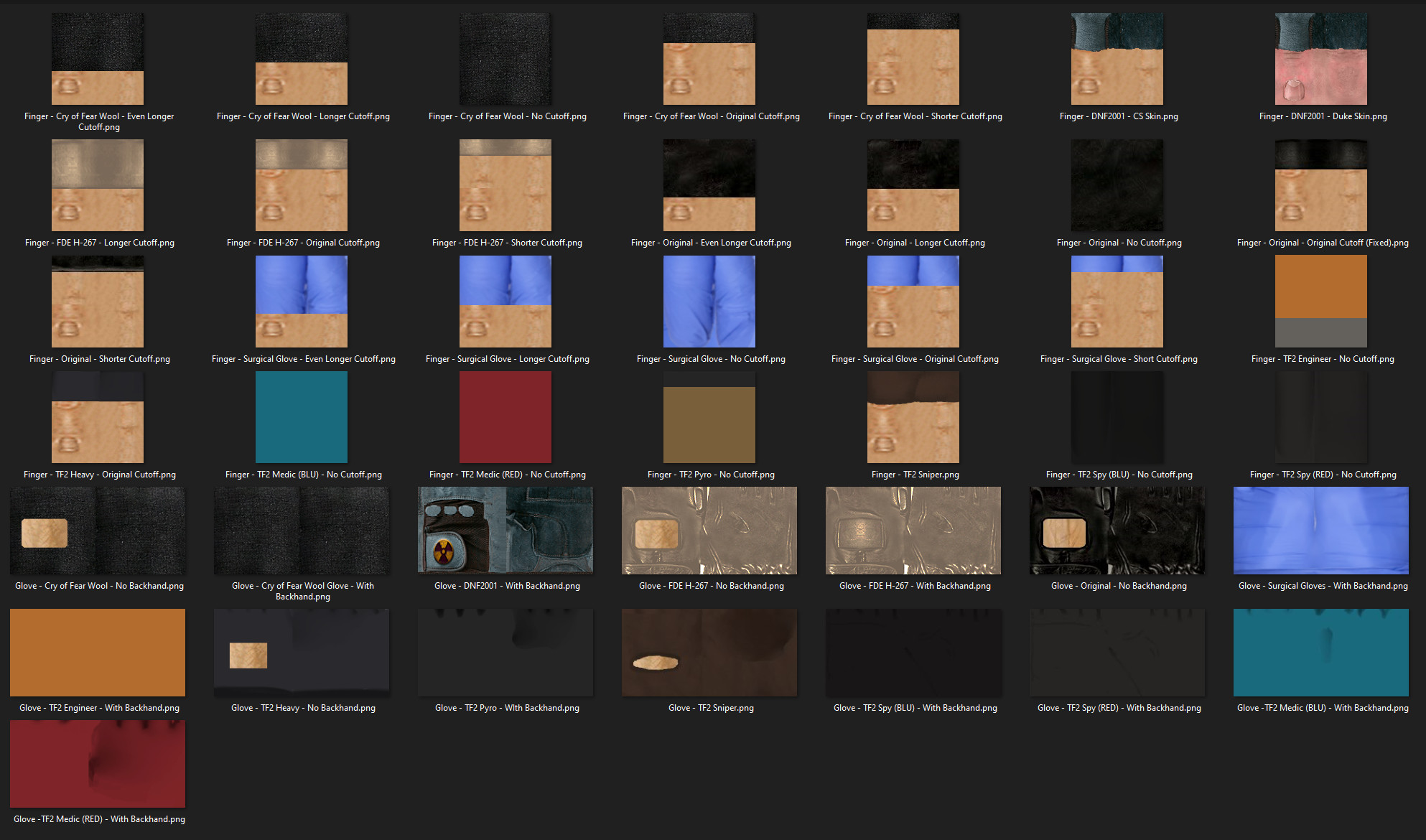Select Glove - FDE H-267 - No Backhand thumbnail
This screenshot has width=1426, height=840.
(x=709, y=531)
